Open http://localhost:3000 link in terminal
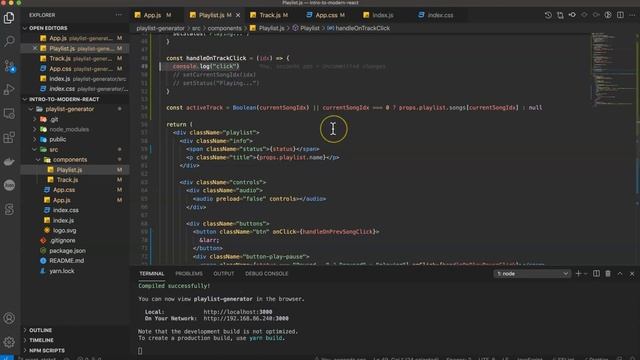The width and height of the screenshot is (640, 360). tap(238, 312)
